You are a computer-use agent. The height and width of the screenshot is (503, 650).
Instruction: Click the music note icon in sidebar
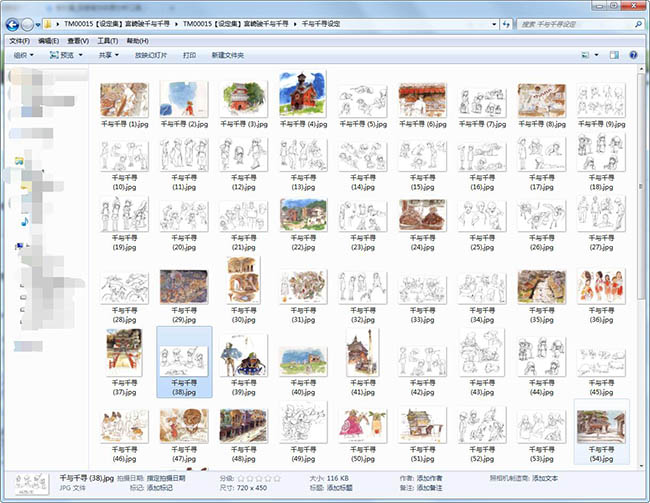coord(25,222)
